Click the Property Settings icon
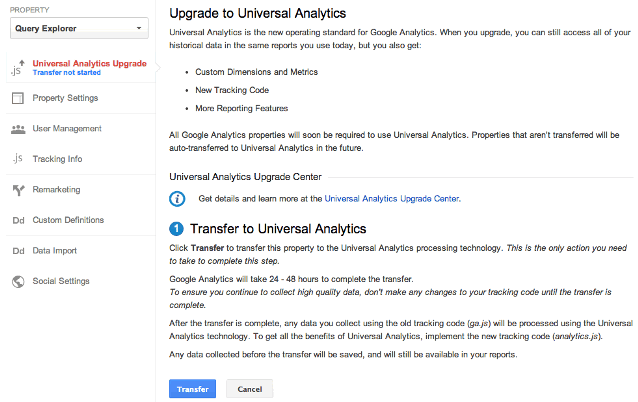638x402 pixels. click(17, 98)
